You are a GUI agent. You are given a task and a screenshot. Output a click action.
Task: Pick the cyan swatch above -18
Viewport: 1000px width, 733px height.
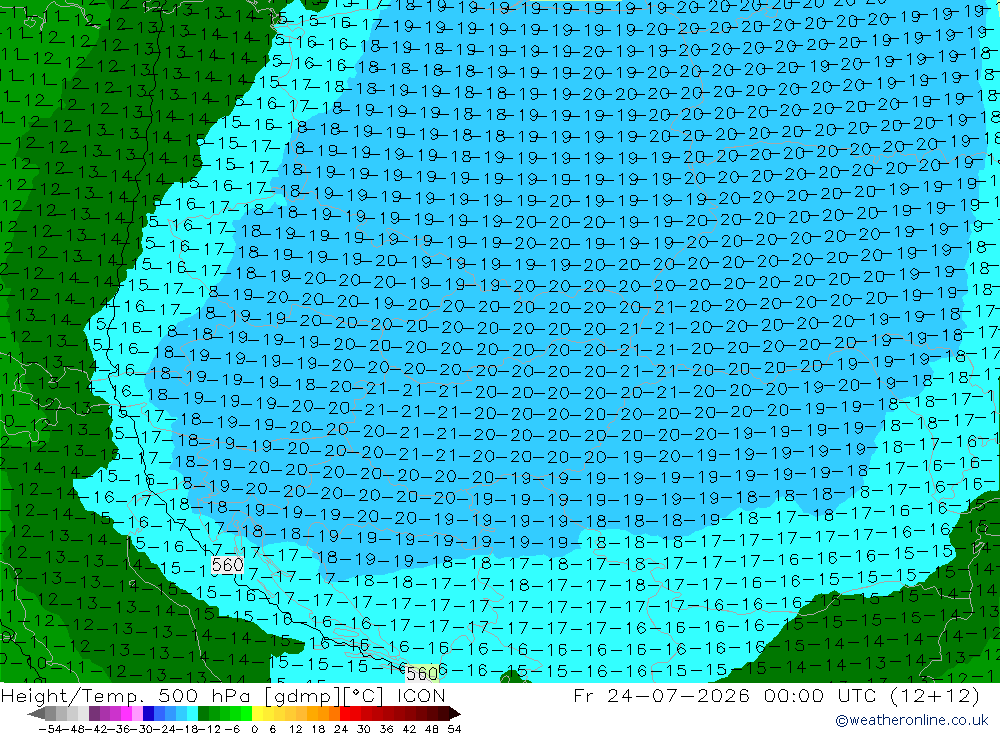[192, 714]
